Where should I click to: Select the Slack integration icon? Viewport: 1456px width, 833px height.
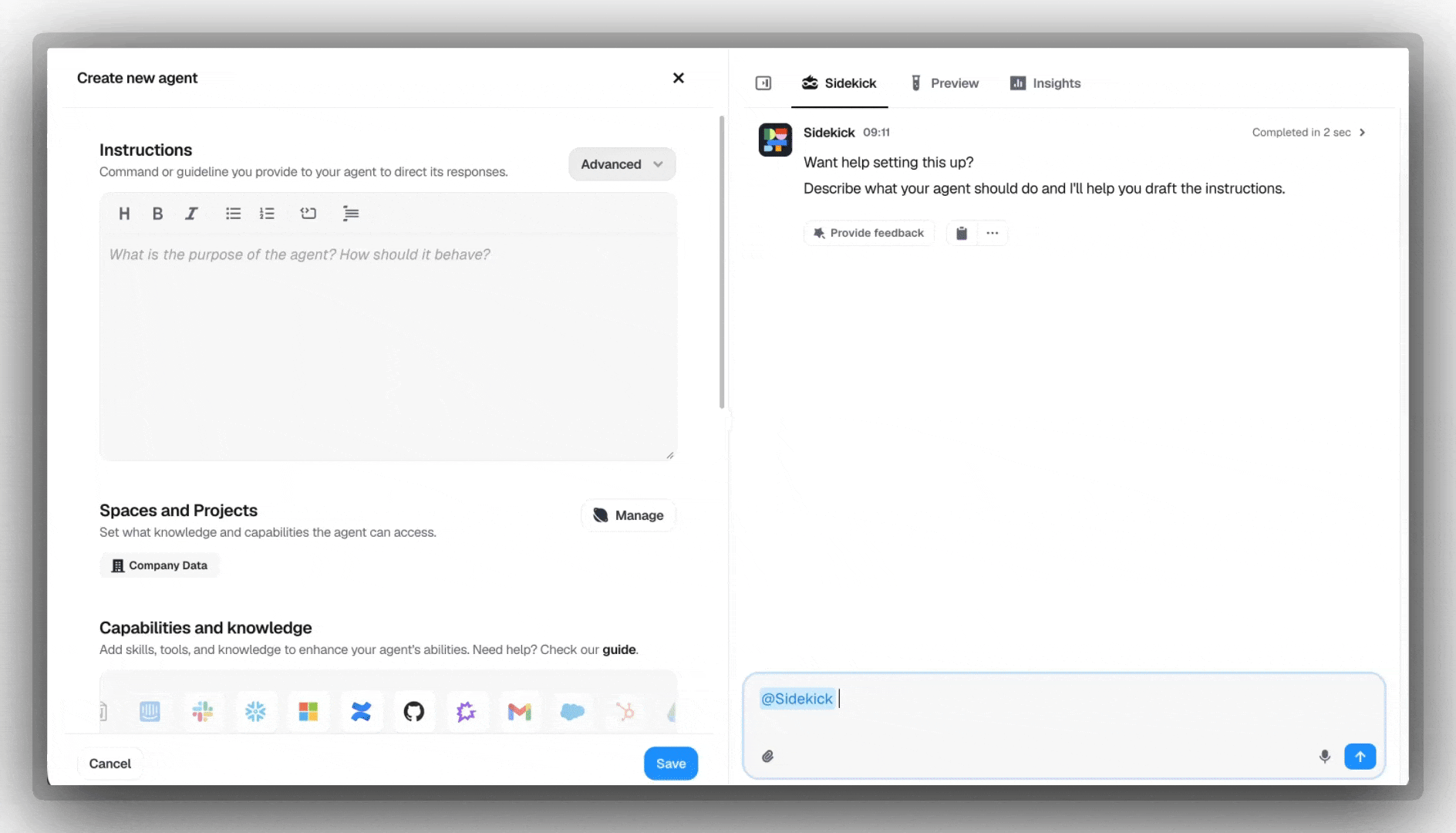(x=203, y=711)
